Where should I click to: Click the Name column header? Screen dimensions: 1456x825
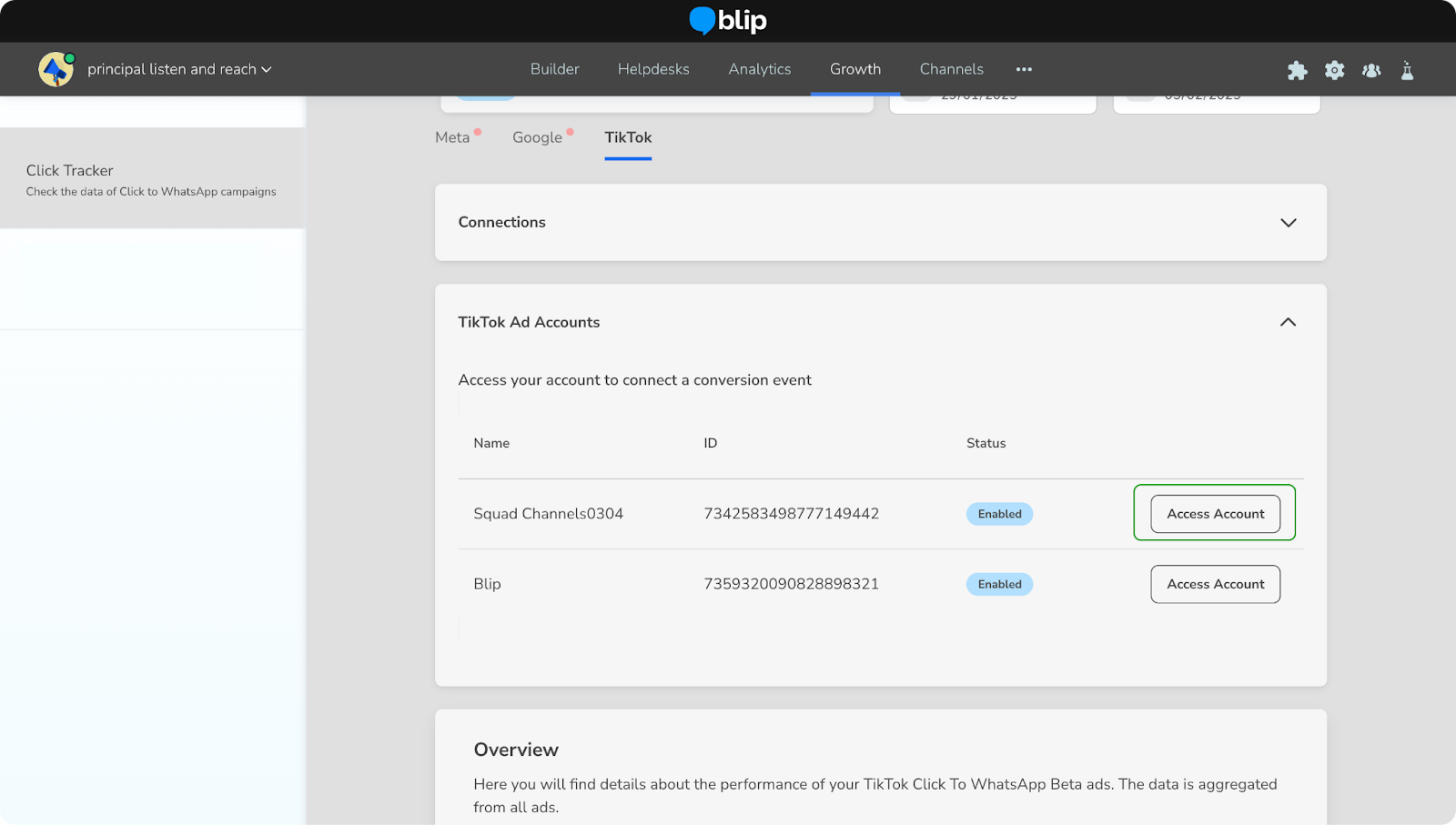[491, 443]
